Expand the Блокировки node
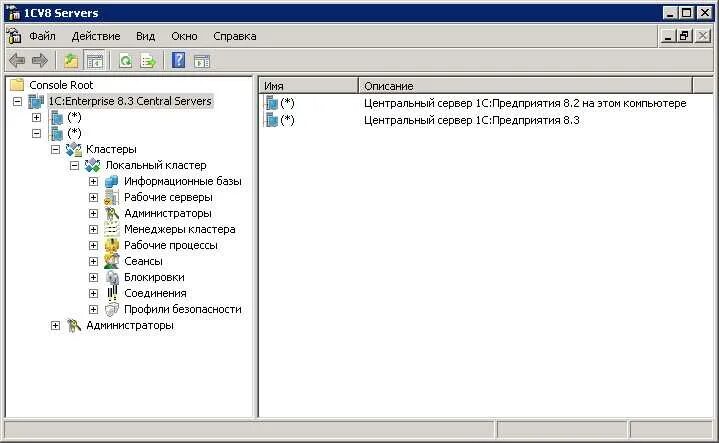 (x=94, y=277)
